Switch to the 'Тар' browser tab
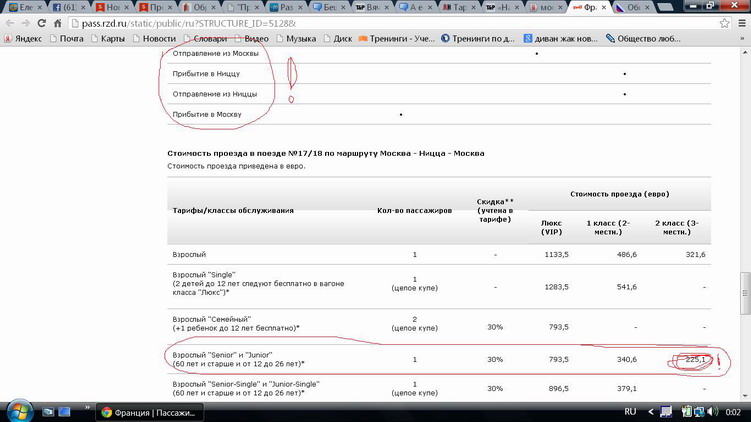The width and height of the screenshot is (751, 422). [459, 7]
